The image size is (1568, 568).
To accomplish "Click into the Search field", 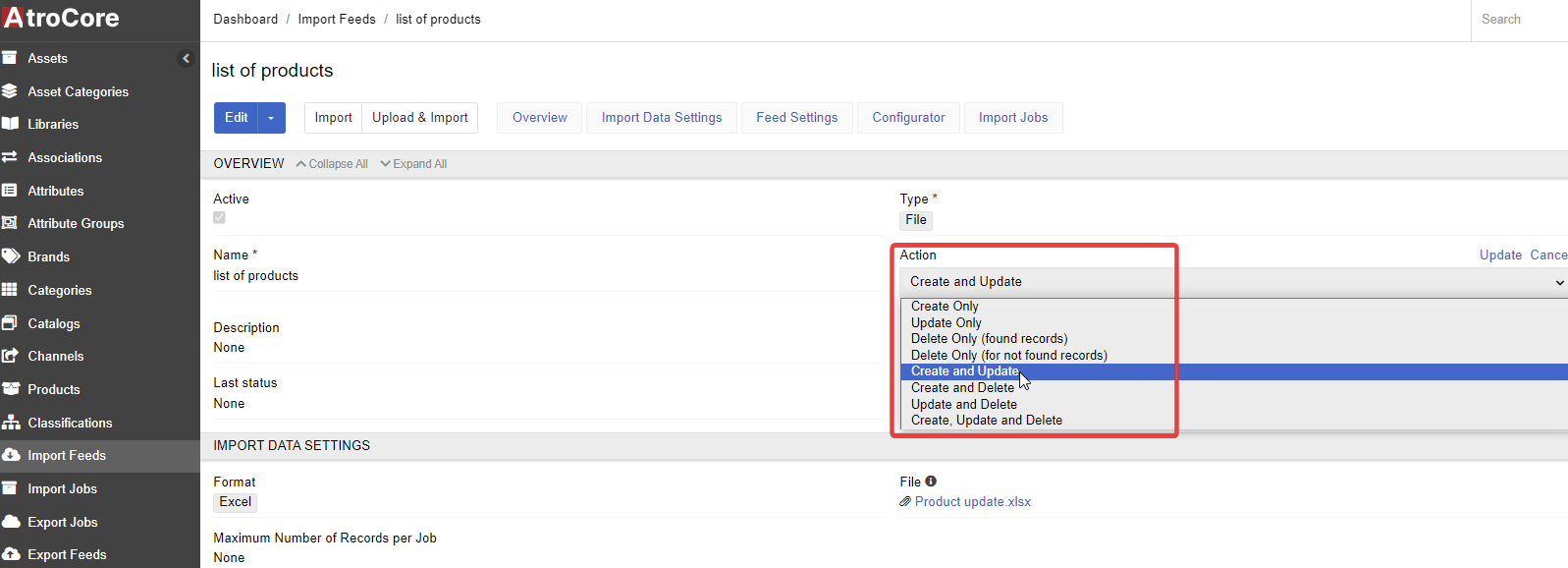I will point(1517,20).
